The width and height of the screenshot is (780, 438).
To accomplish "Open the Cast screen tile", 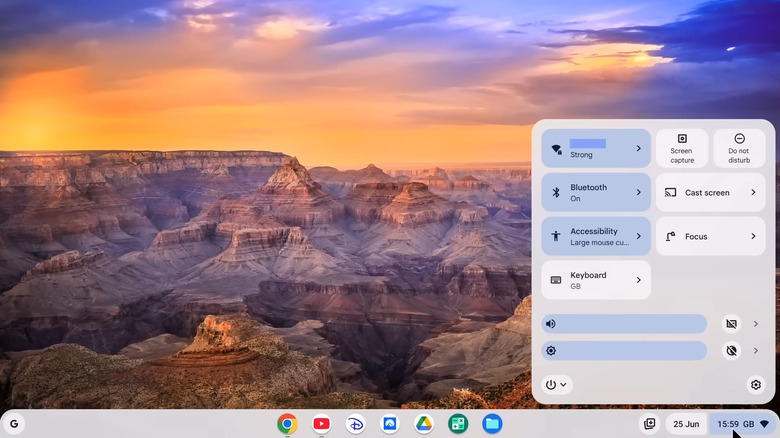I will [x=711, y=192].
